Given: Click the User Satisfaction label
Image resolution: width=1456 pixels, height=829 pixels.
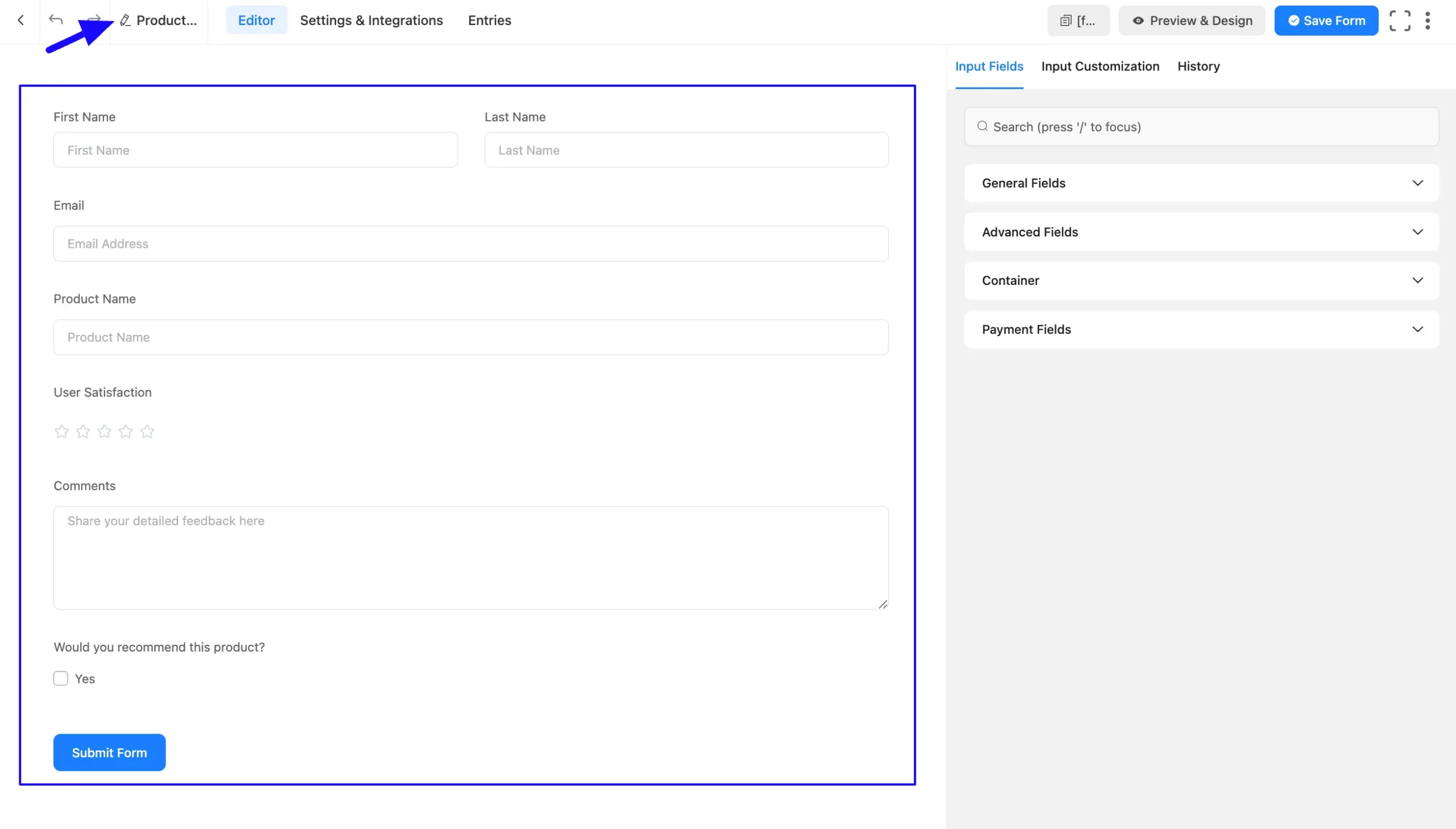Looking at the screenshot, I should point(102,392).
